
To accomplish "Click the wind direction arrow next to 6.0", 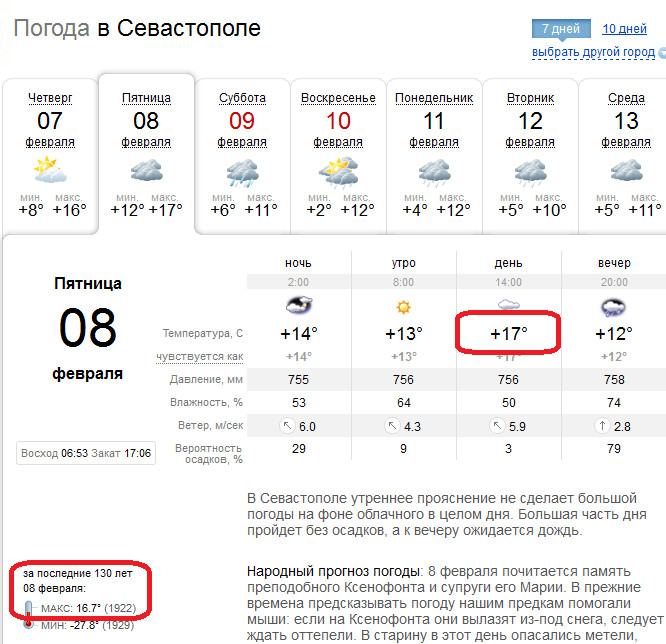I will pyautogui.click(x=288, y=425).
